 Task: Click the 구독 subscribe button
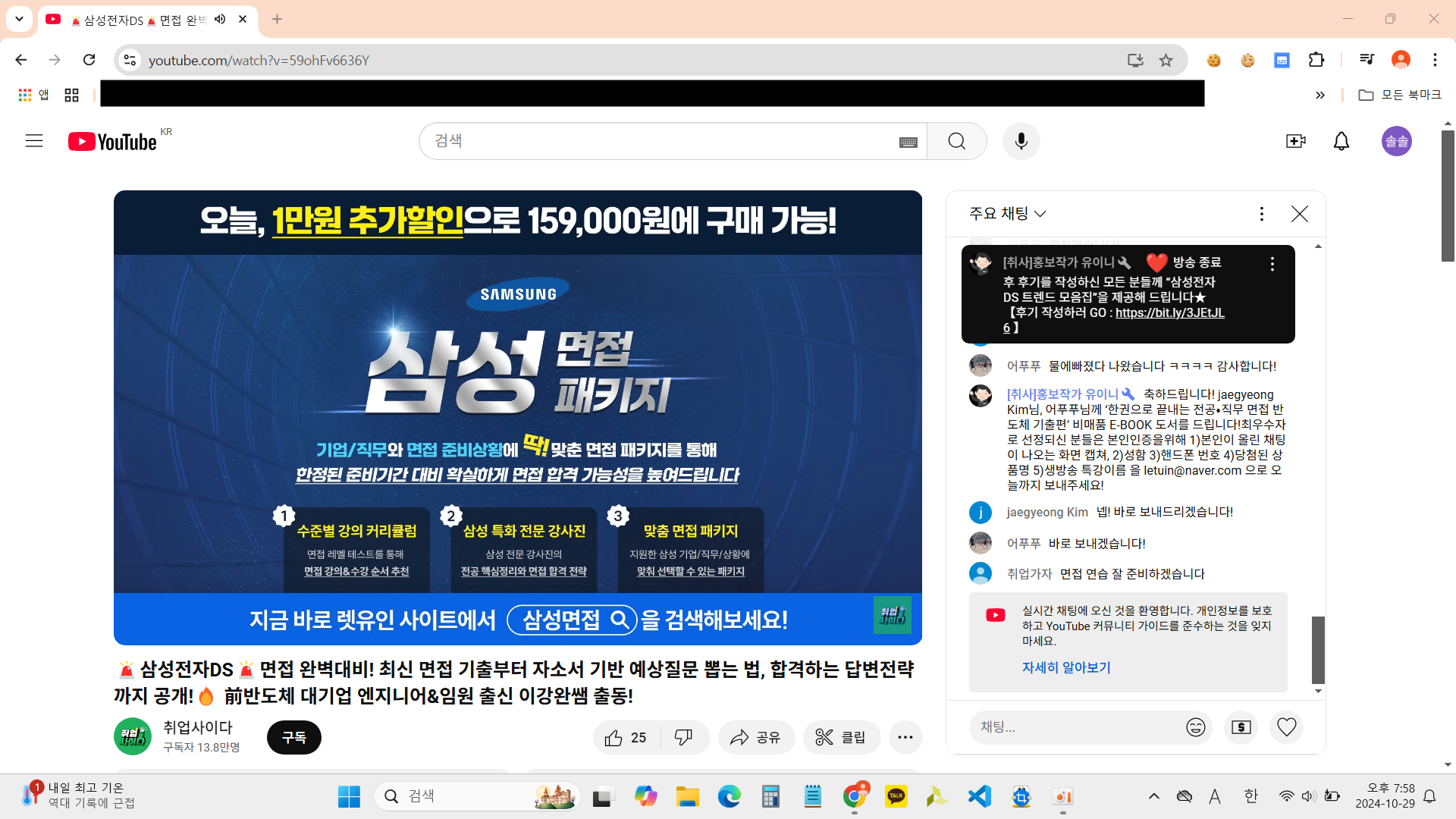tap(293, 737)
